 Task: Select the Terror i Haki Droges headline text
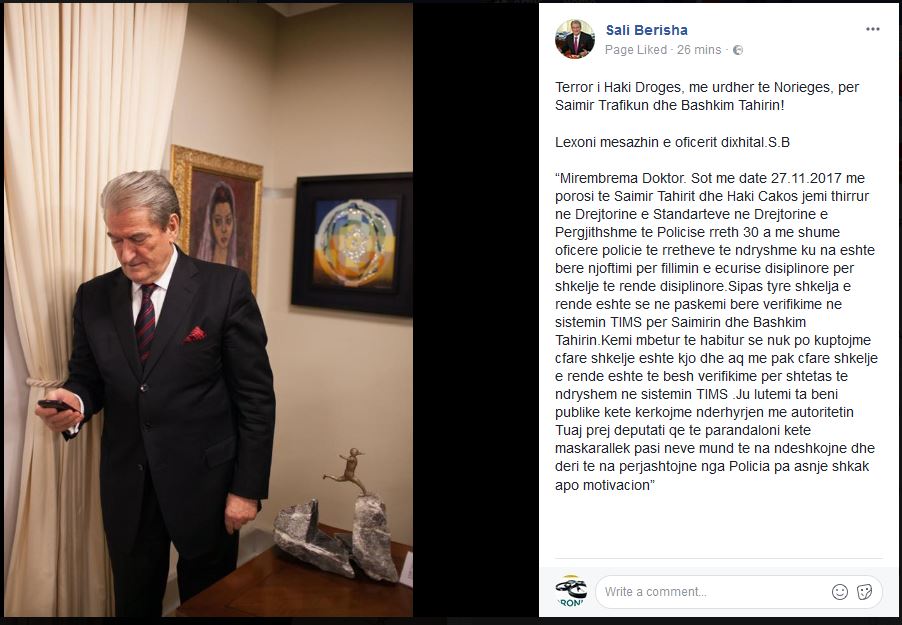tap(707, 96)
